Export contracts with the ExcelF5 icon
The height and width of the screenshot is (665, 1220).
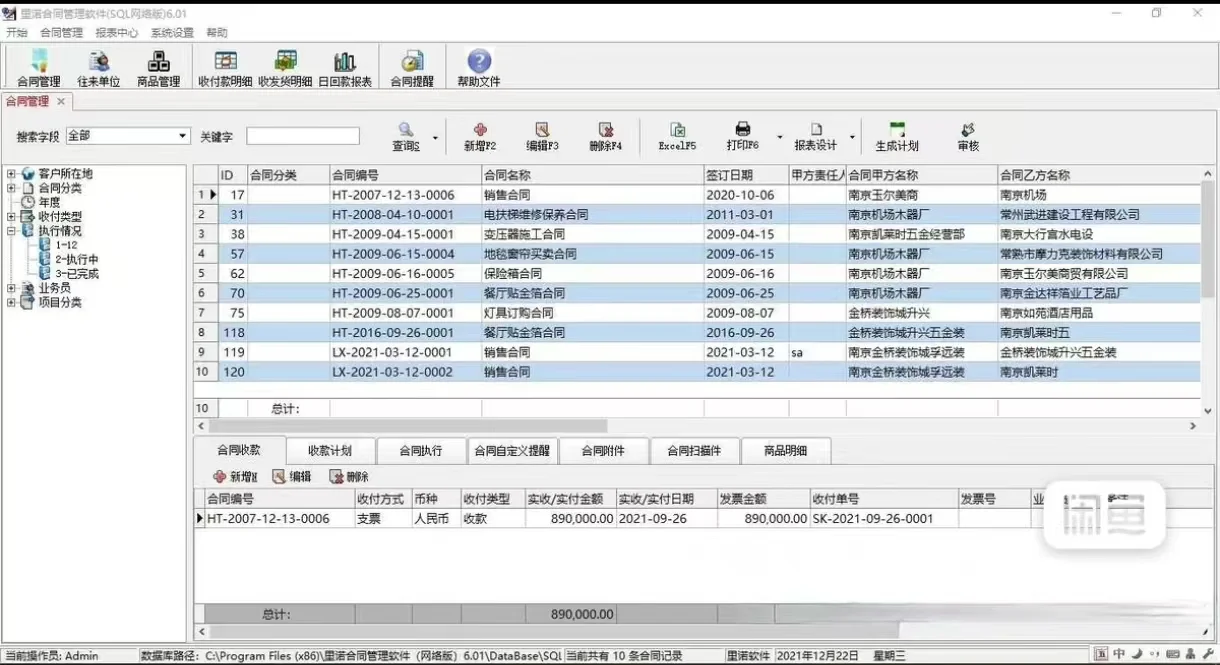click(x=677, y=136)
